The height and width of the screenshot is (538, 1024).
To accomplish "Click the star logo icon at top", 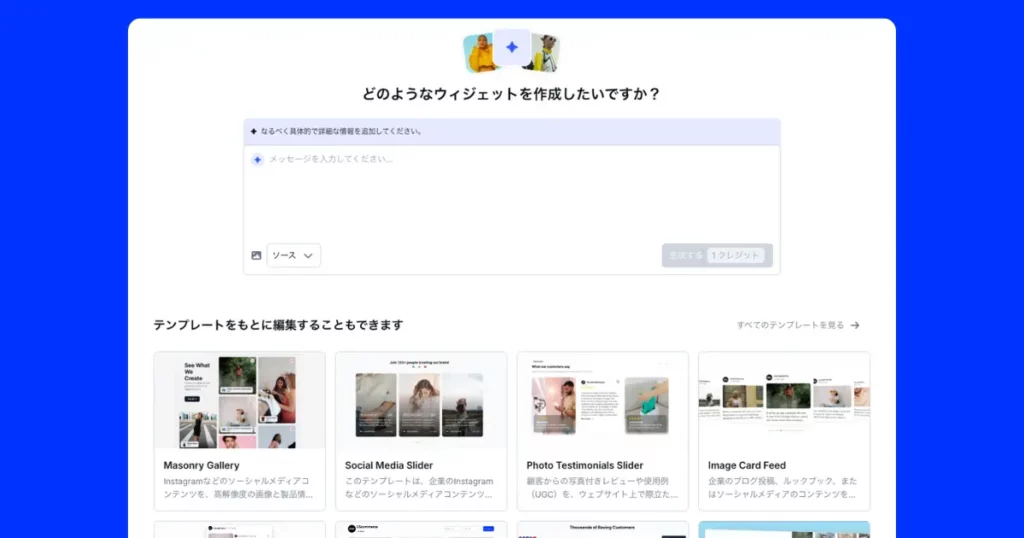I will coord(512,47).
